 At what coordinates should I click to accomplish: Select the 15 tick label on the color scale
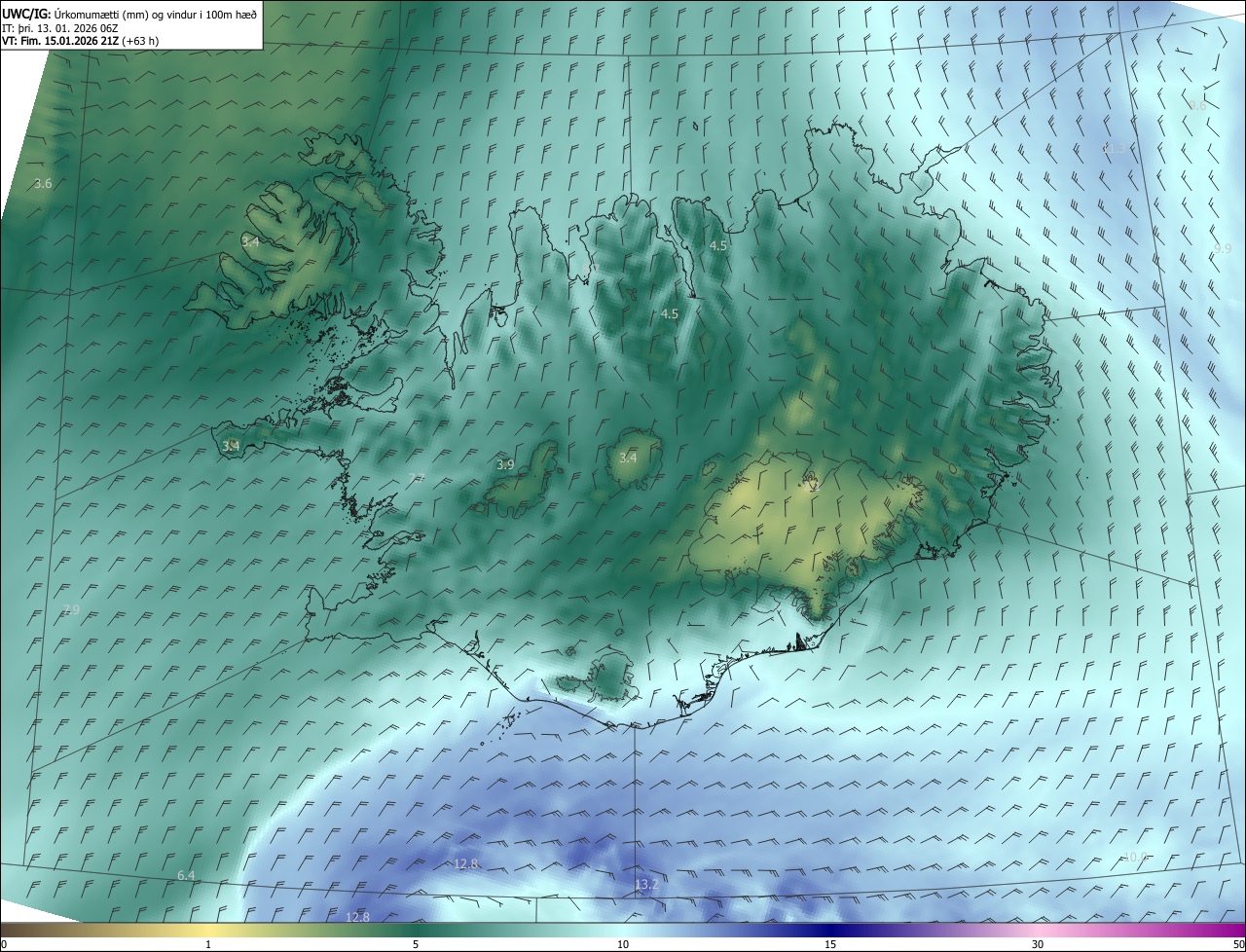click(830, 945)
